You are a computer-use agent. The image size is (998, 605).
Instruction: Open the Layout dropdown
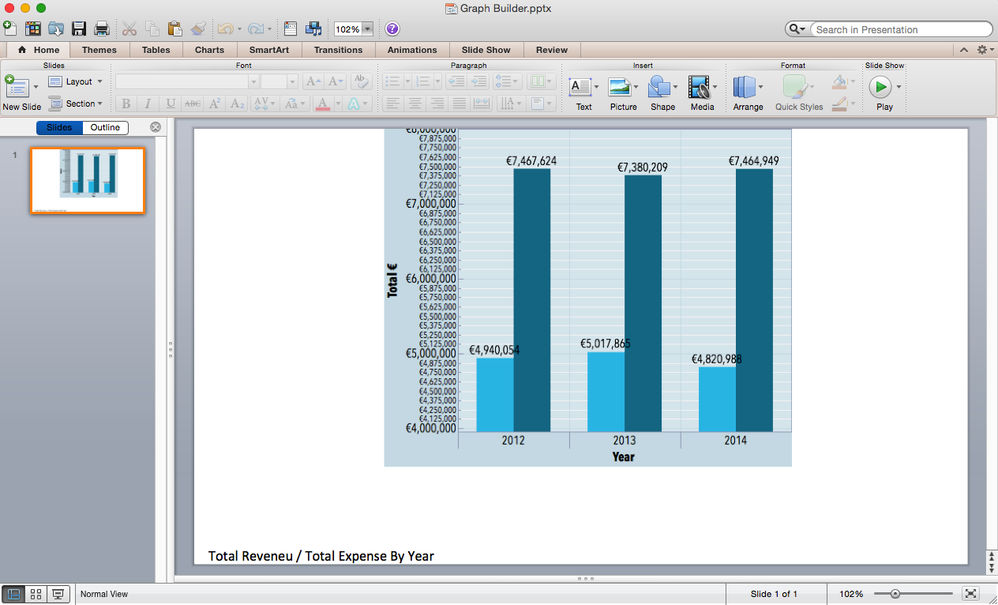click(x=76, y=81)
